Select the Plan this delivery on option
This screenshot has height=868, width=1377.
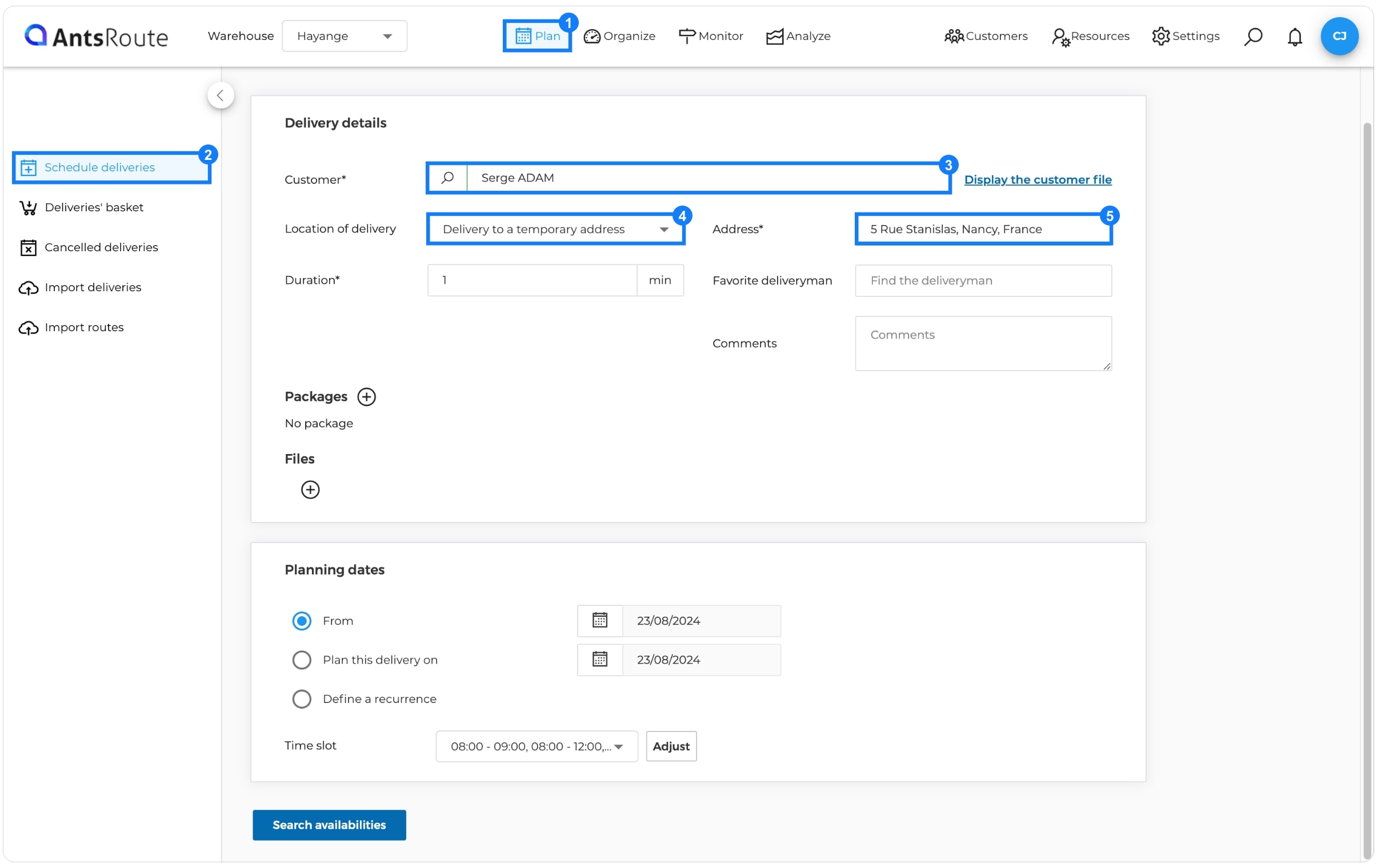click(x=301, y=660)
